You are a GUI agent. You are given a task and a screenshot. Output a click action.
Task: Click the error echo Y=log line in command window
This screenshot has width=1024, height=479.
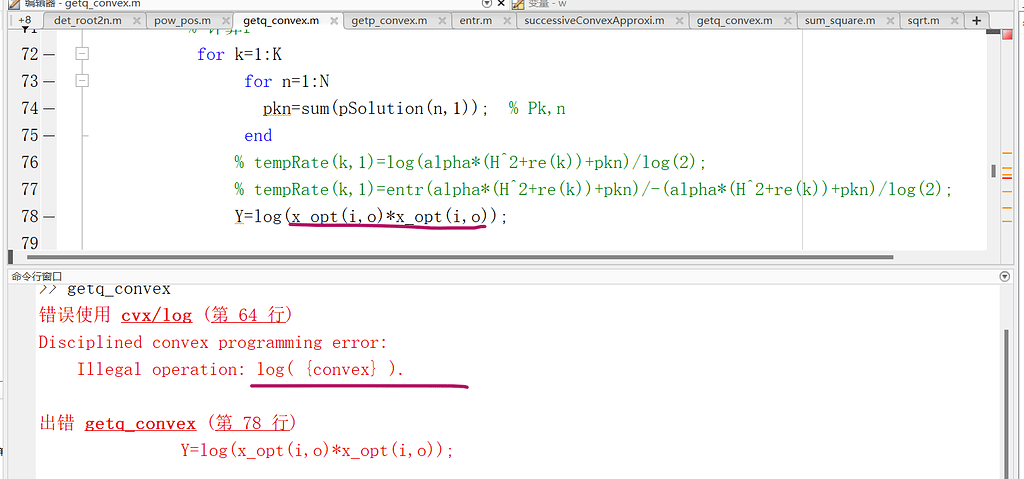[317, 451]
